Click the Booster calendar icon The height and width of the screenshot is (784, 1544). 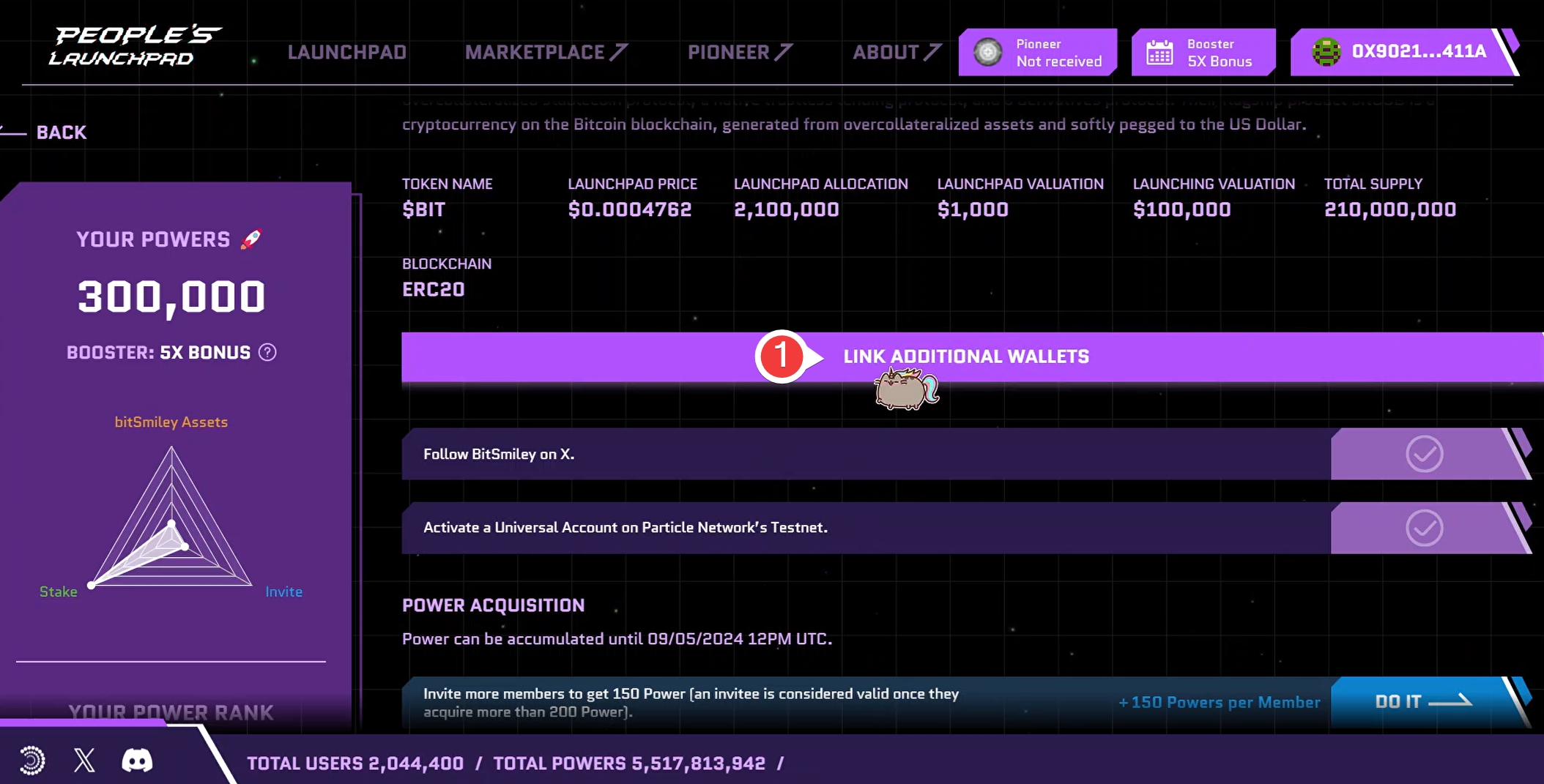[1159, 53]
